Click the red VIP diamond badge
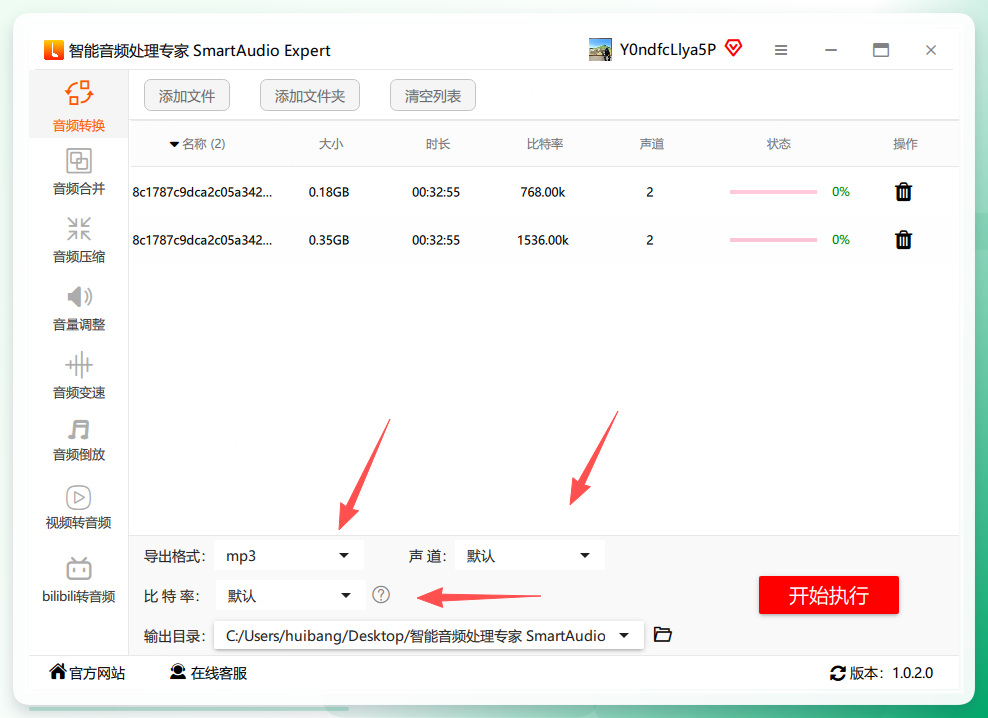The width and height of the screenshot is (988, 718). (733, 48)
